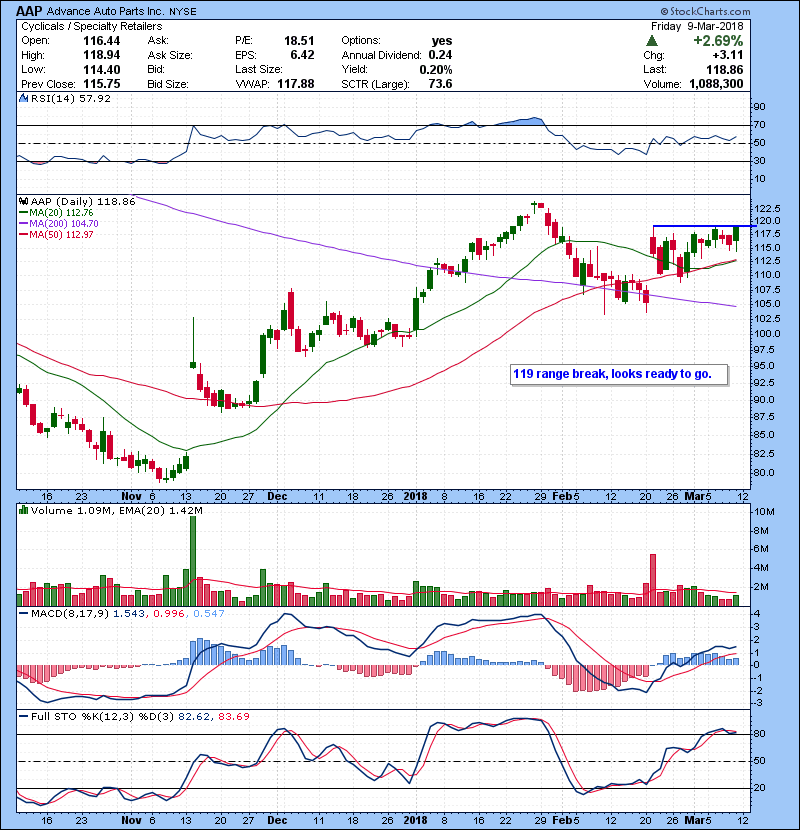
Task: Click the MA(20) 112.76 legend entry
Action: [56, 213]
